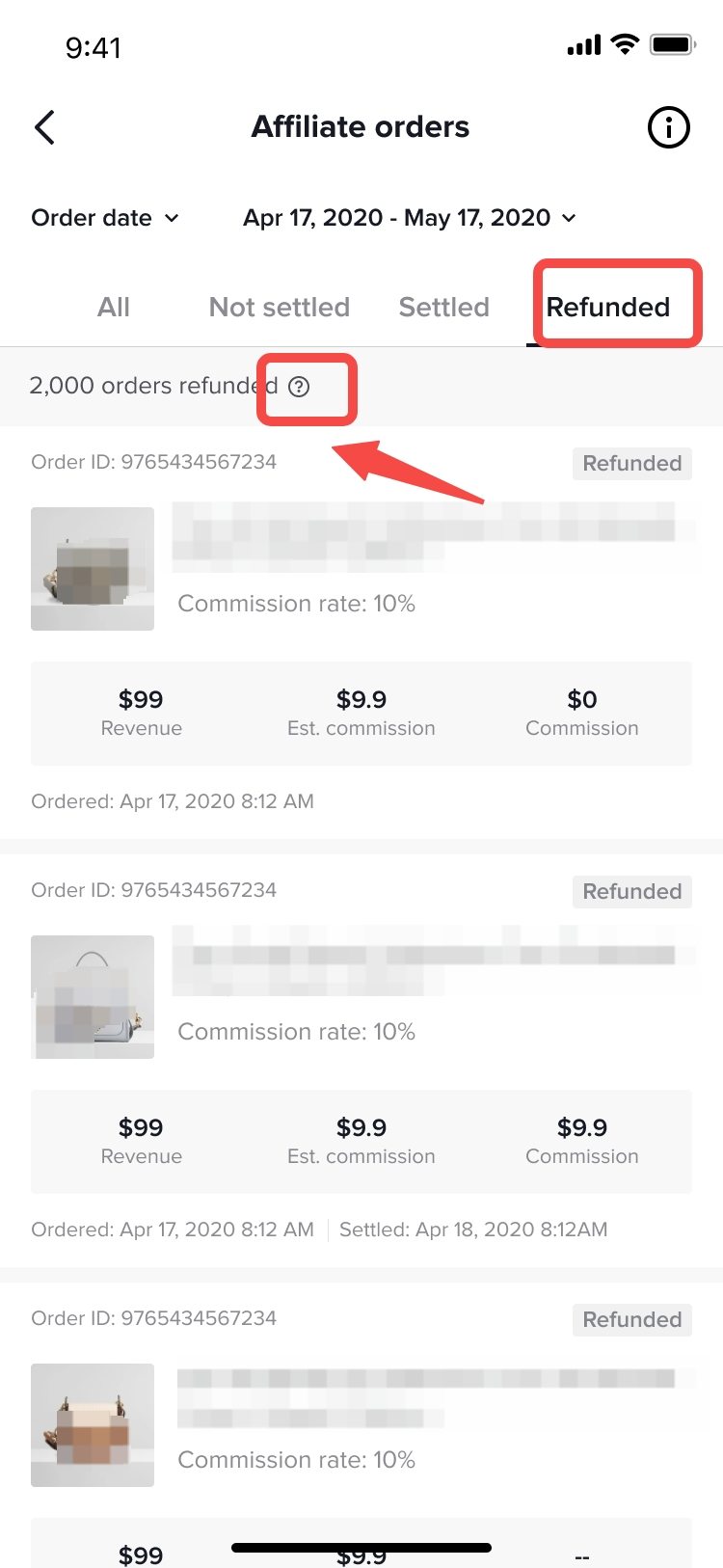723x1568 pixels.
Task: Expand the Order date dropdown
Action: pyautogui.click(x=105, y=218)
